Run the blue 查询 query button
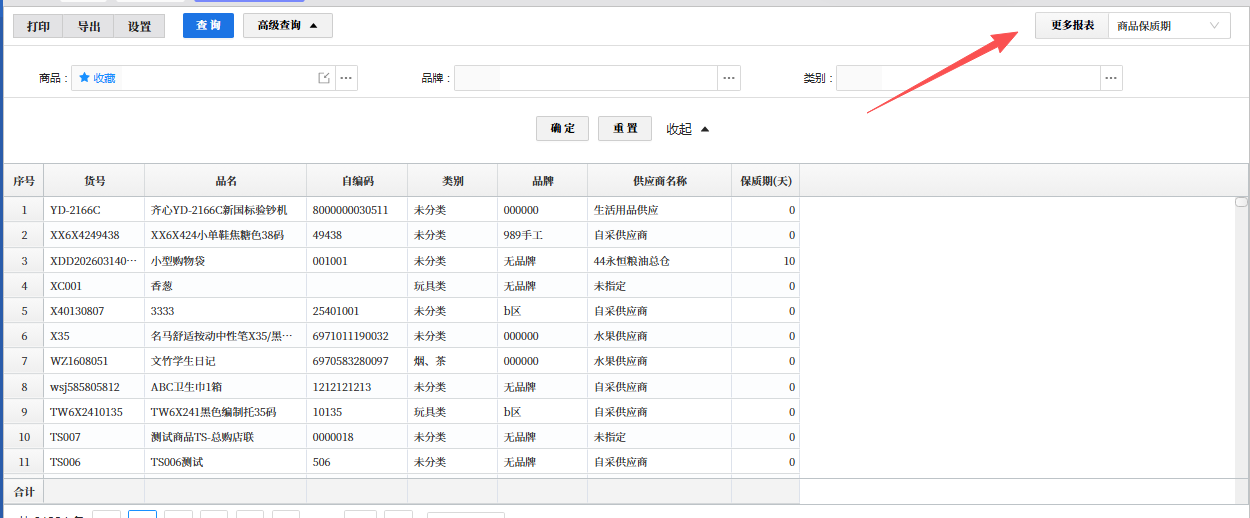The image size is (1250, 518). pos(208,26)
